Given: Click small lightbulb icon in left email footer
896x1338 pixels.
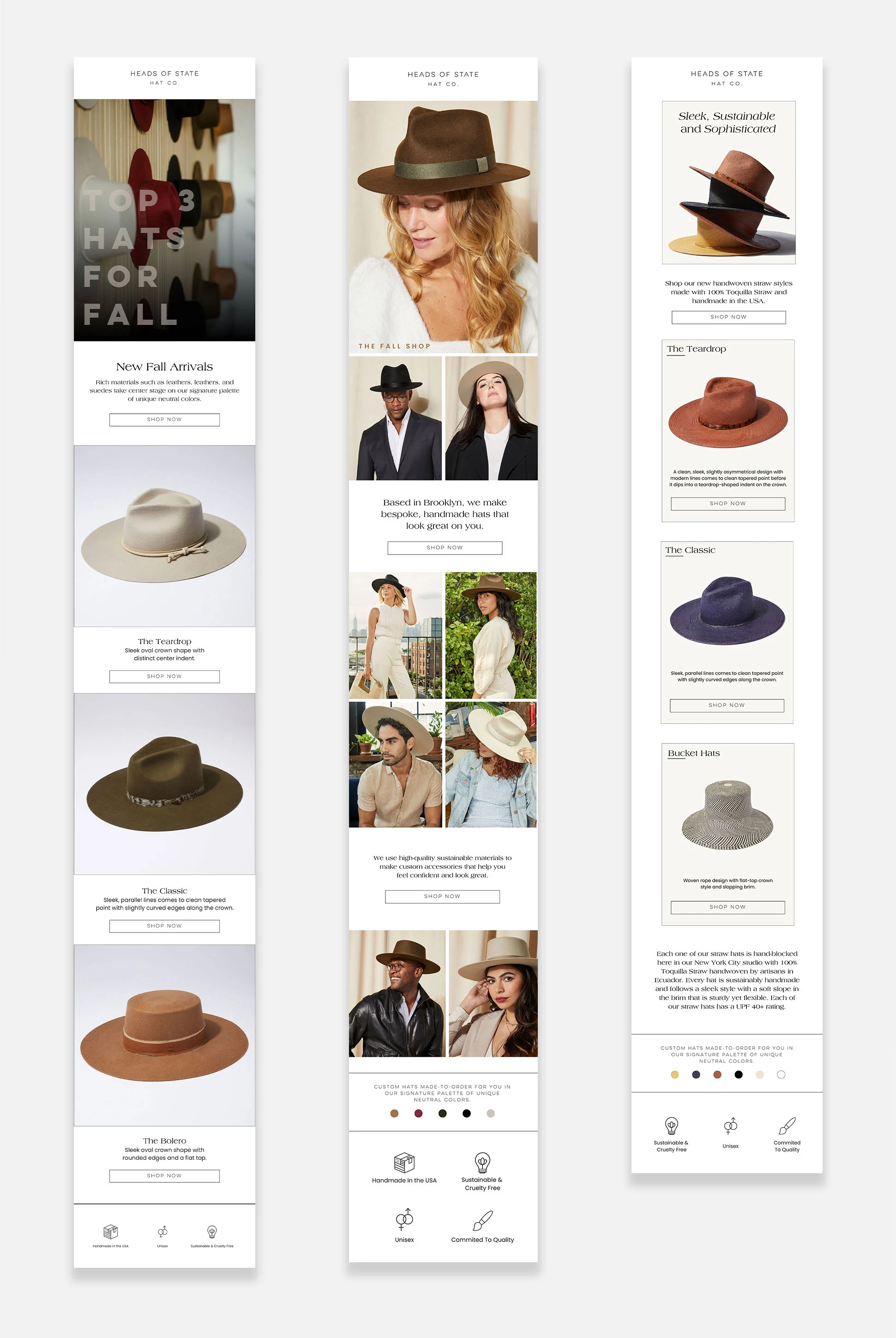Looking at the screenshot, I should [x=212, y=1231].
